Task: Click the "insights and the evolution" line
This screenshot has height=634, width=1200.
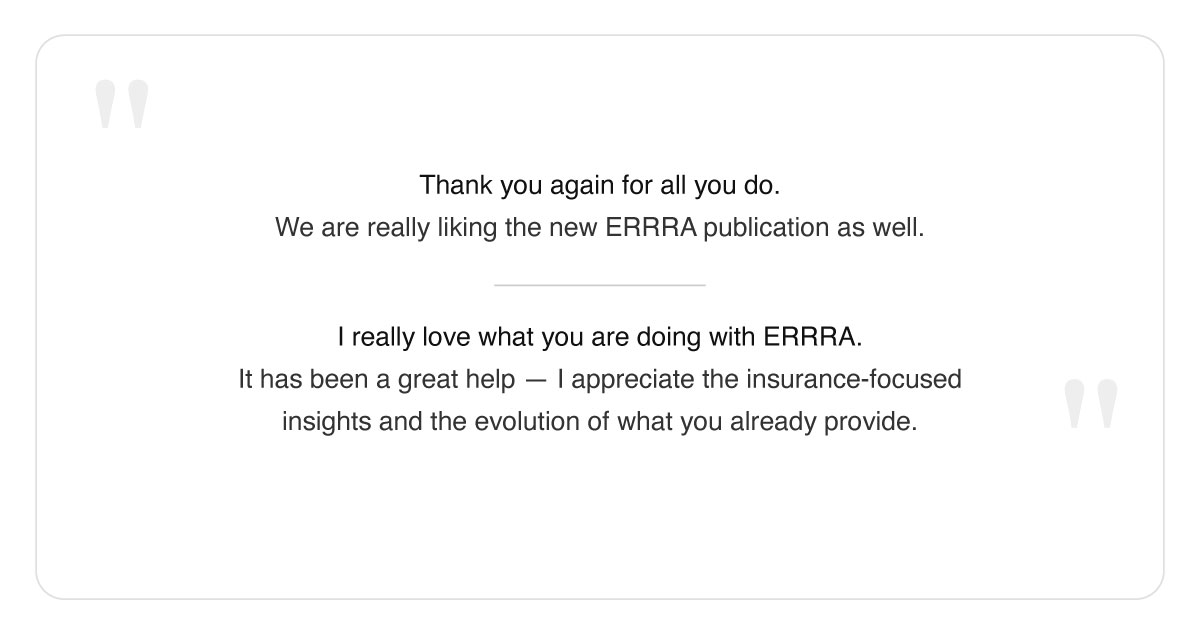Action: pyautogui.click(x=599, y=422)
